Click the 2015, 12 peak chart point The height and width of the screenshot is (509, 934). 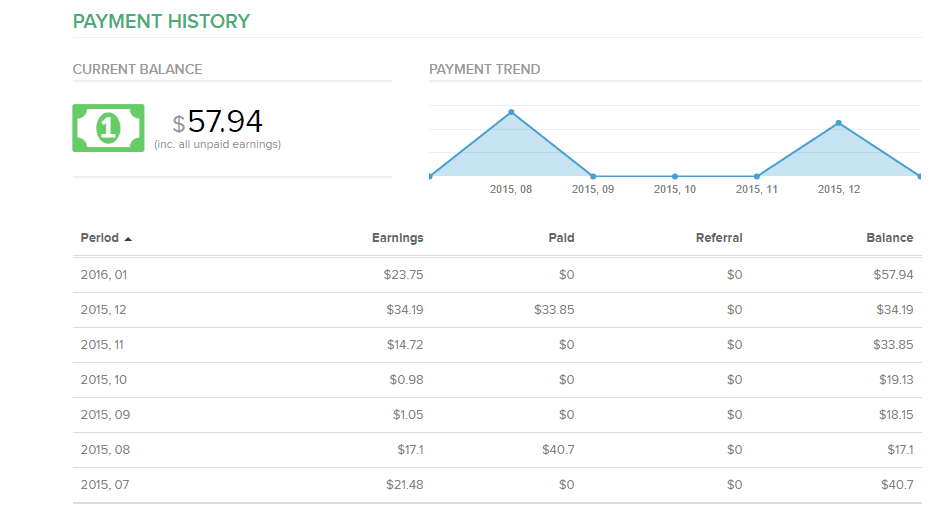(838, 123)
